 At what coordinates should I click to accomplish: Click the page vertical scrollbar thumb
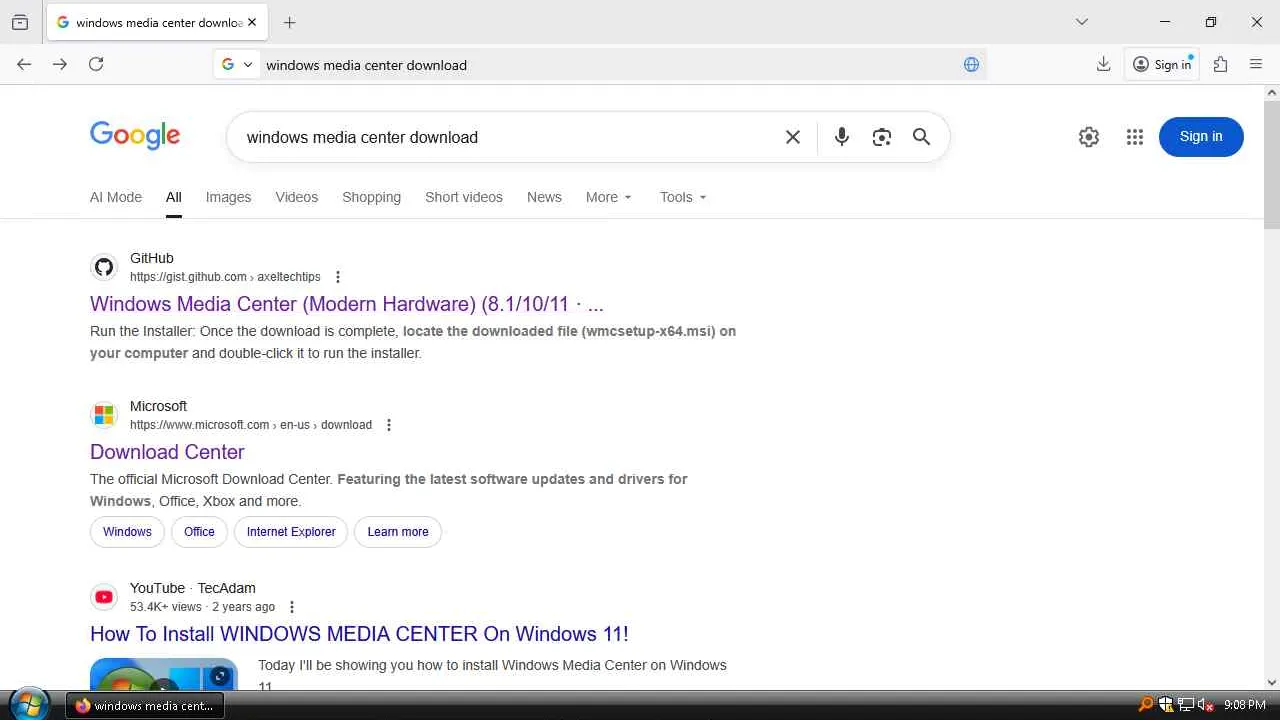click(1272, 165)
